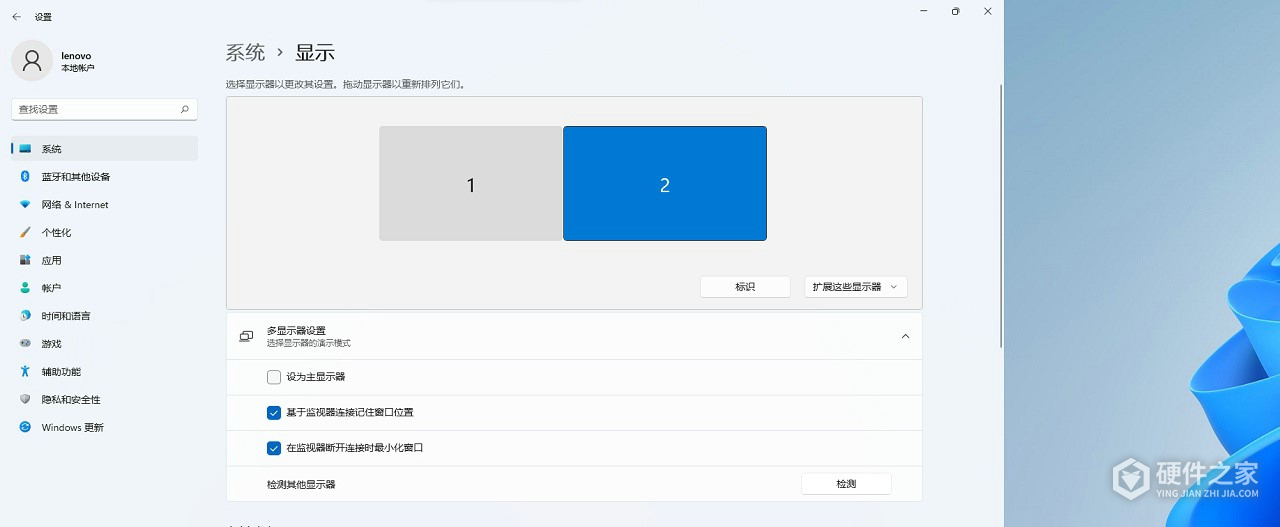Image resolution: width=1280 pixels, height=527 pixels.
Task: Click the settings page vertical scrollbar
Action: (x=1001, y=216)
